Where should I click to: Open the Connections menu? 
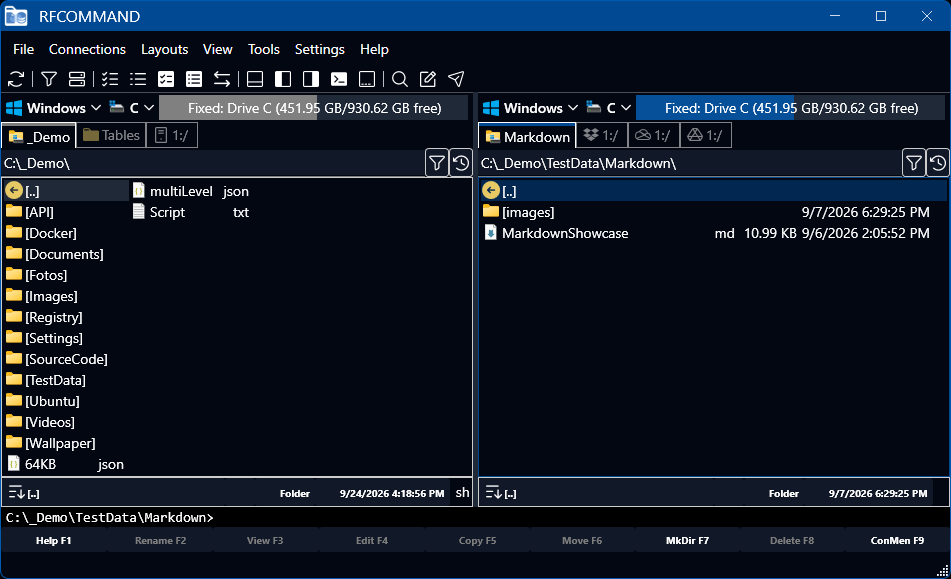point(87,49)
